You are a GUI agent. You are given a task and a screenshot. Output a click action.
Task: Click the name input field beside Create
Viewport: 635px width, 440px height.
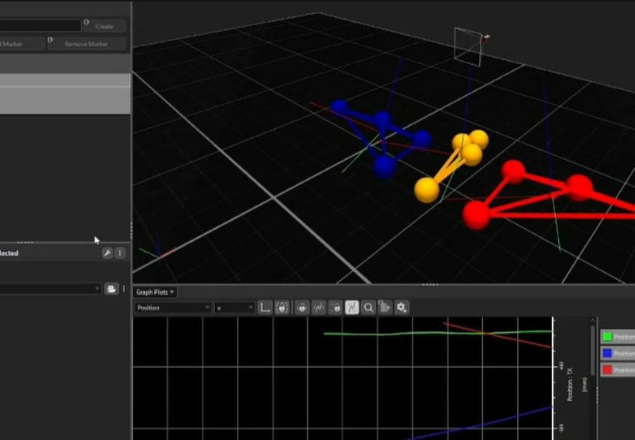click(x=40, y=25)
